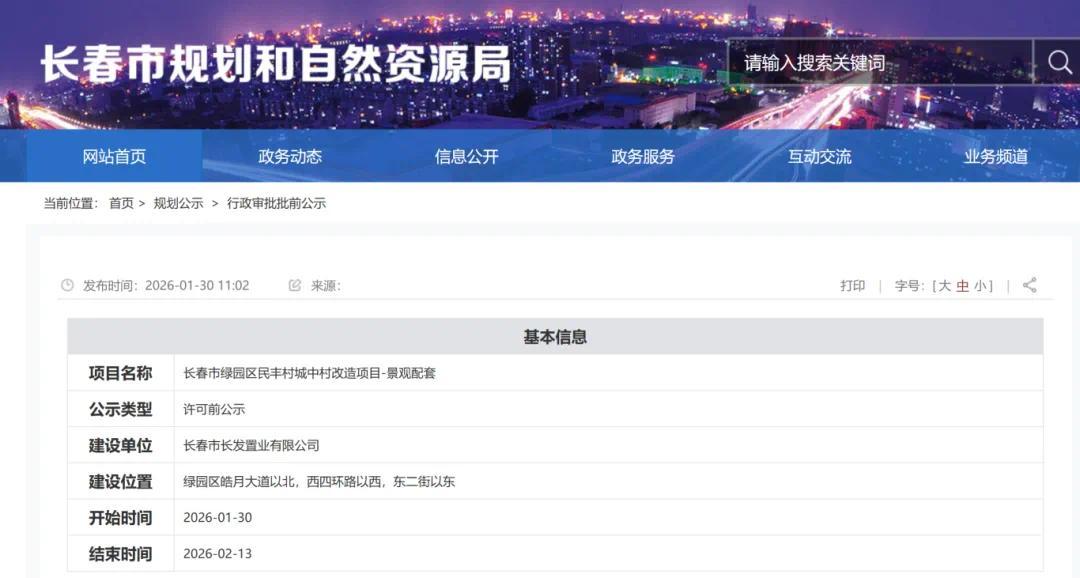
Task: Click the 建设单位 row label
Action: (121, 445)
